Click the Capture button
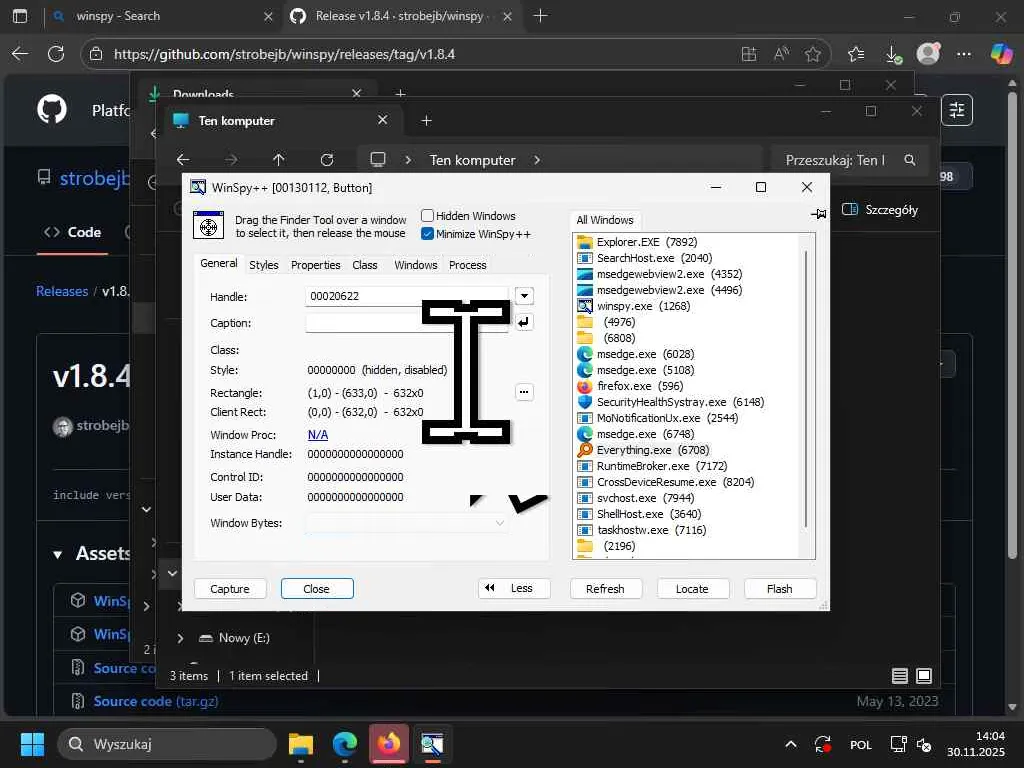Image resolution: width=1024 pixels, height=768 pixels. (230, 588)
